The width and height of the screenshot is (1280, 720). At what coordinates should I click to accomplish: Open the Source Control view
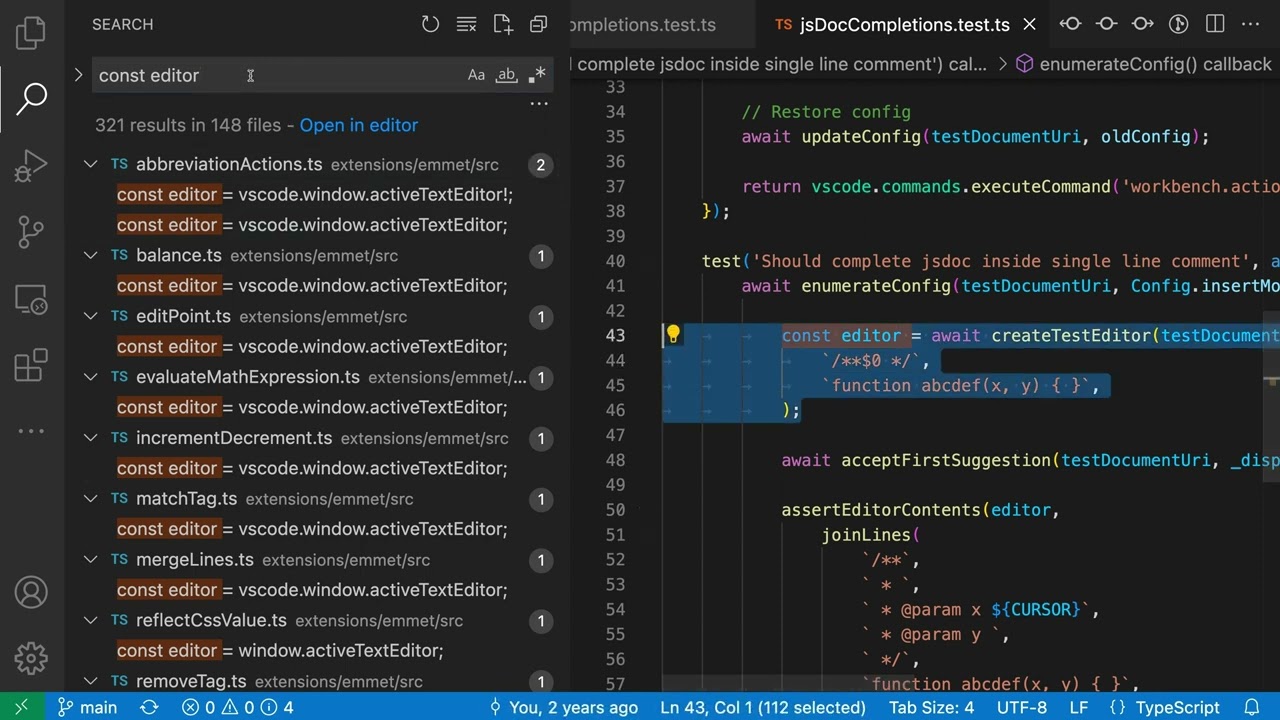(x=31, y=232)
